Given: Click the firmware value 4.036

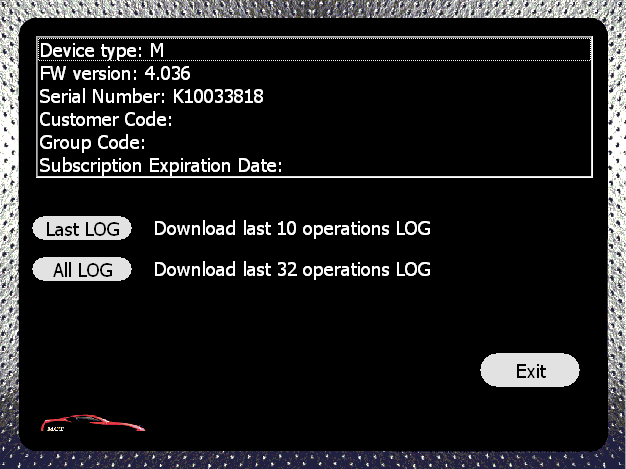Looking at the screenshot, I should coord(167,73).
